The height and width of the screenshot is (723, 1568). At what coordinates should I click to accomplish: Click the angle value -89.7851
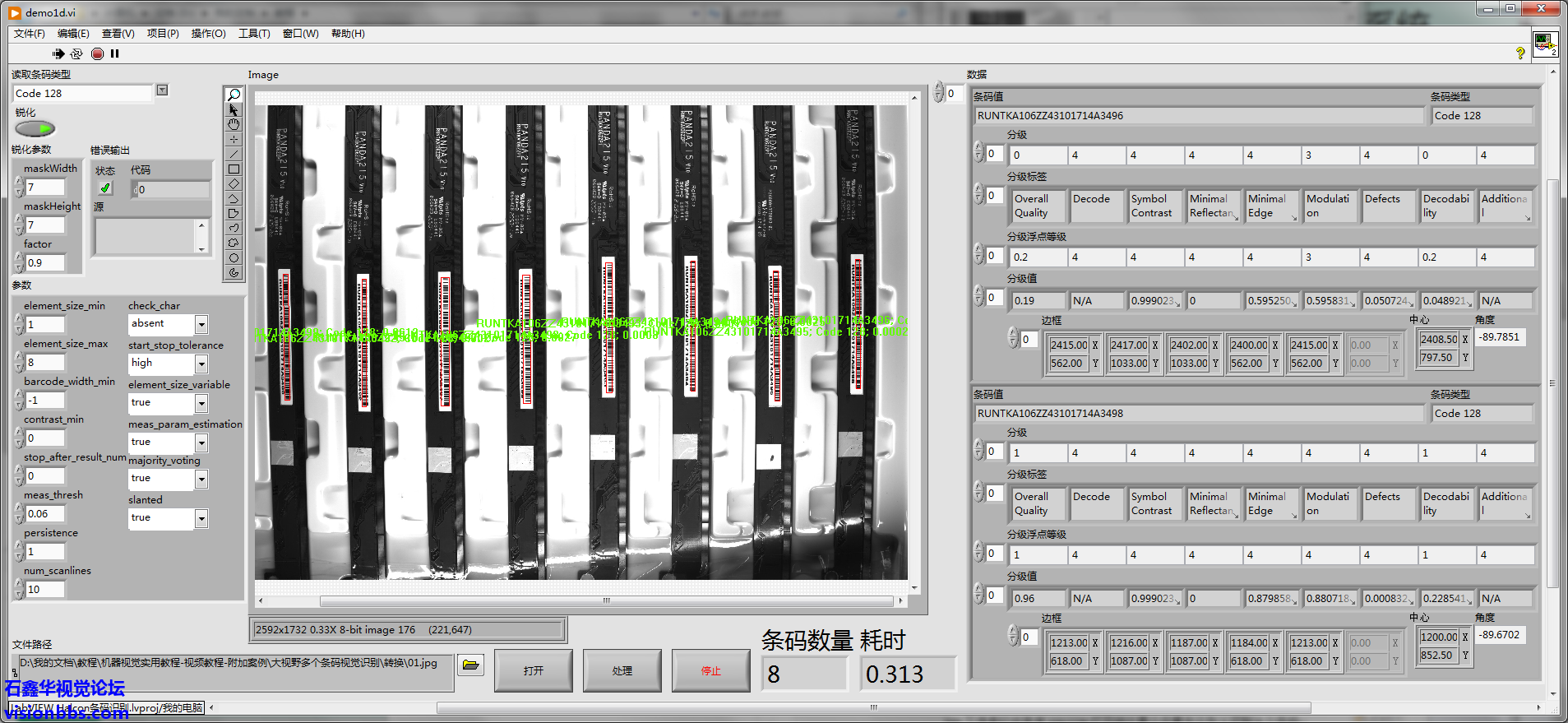pos(1500,337)
